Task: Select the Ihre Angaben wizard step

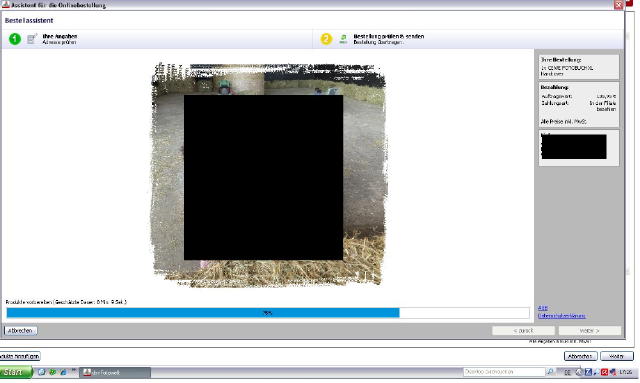Action: [60, 39]
